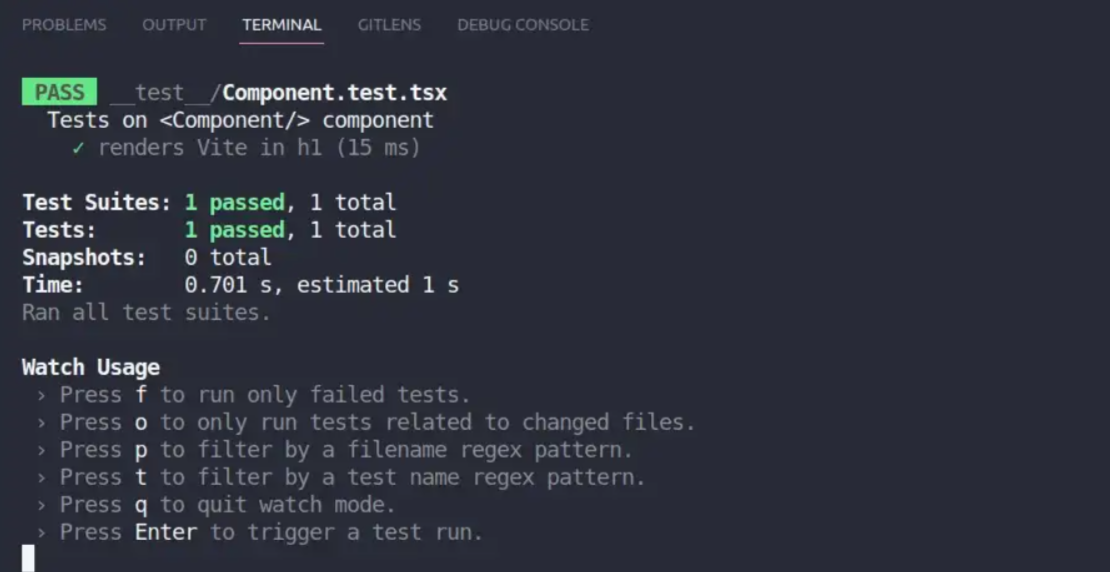
Task: Click the 'Tests on <Component/> component' line
Action: 241,120
